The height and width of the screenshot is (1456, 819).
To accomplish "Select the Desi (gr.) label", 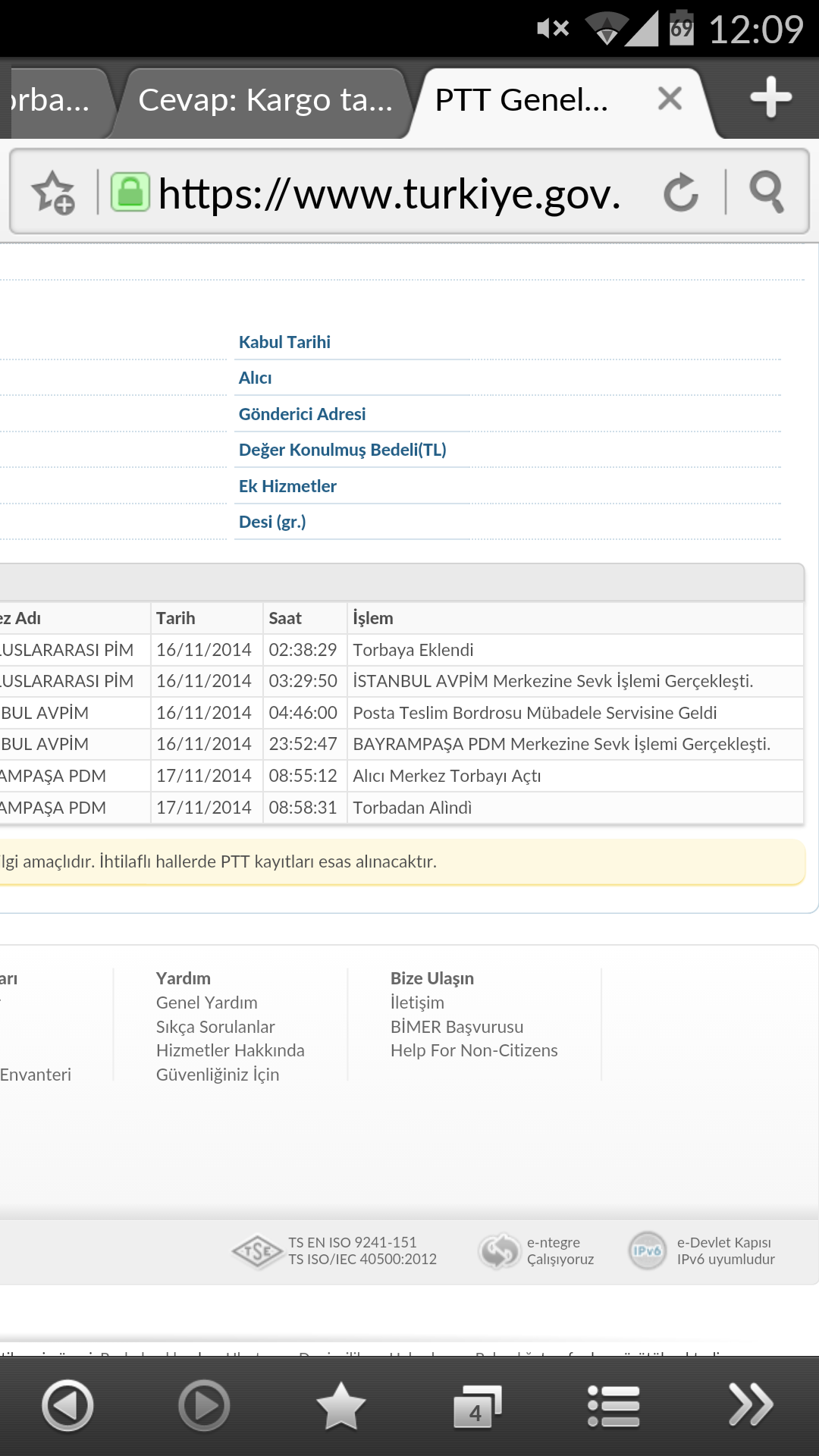I will (x=272, y=522).
